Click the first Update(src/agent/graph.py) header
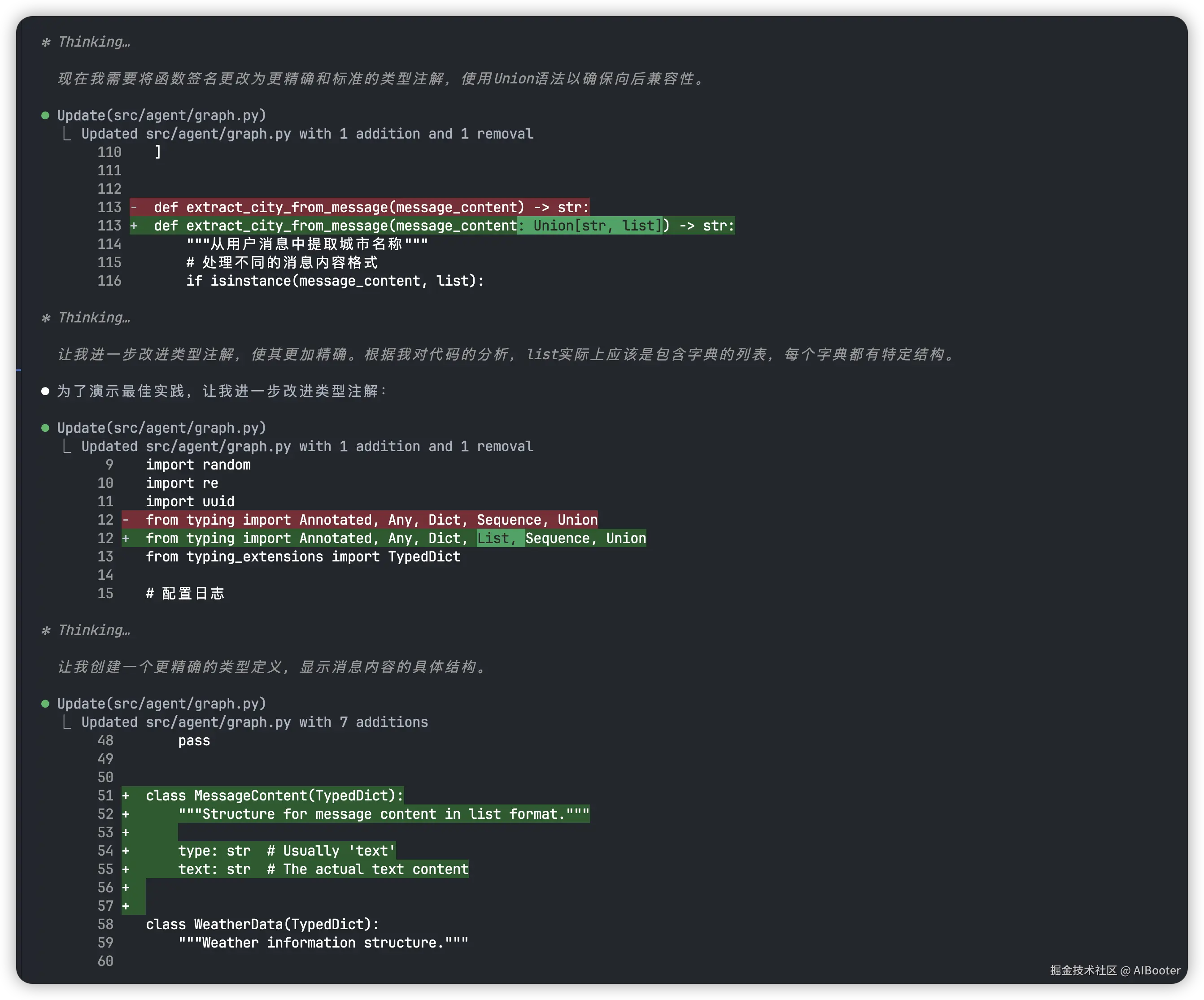The width and height of the screenshot is (1204, 1000). click(161, 116)
